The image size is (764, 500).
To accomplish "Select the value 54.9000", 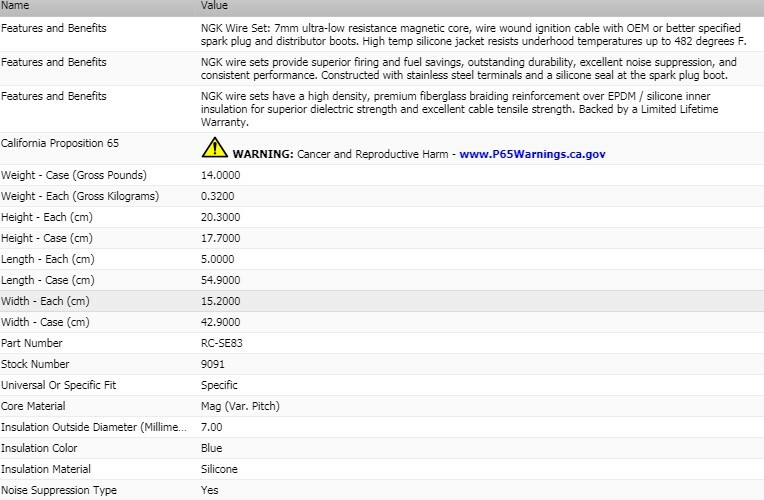I will (x=221, y=280).
